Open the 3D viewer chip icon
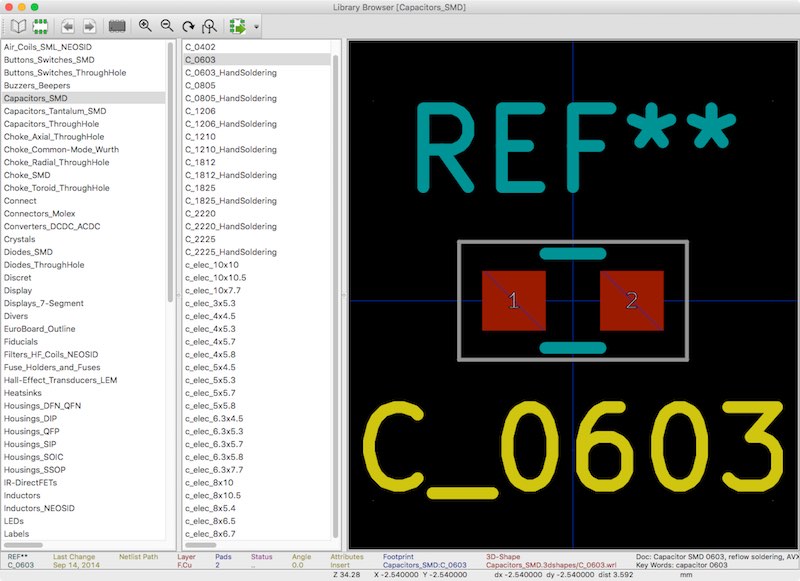800x581 pixels. point(117,26)
